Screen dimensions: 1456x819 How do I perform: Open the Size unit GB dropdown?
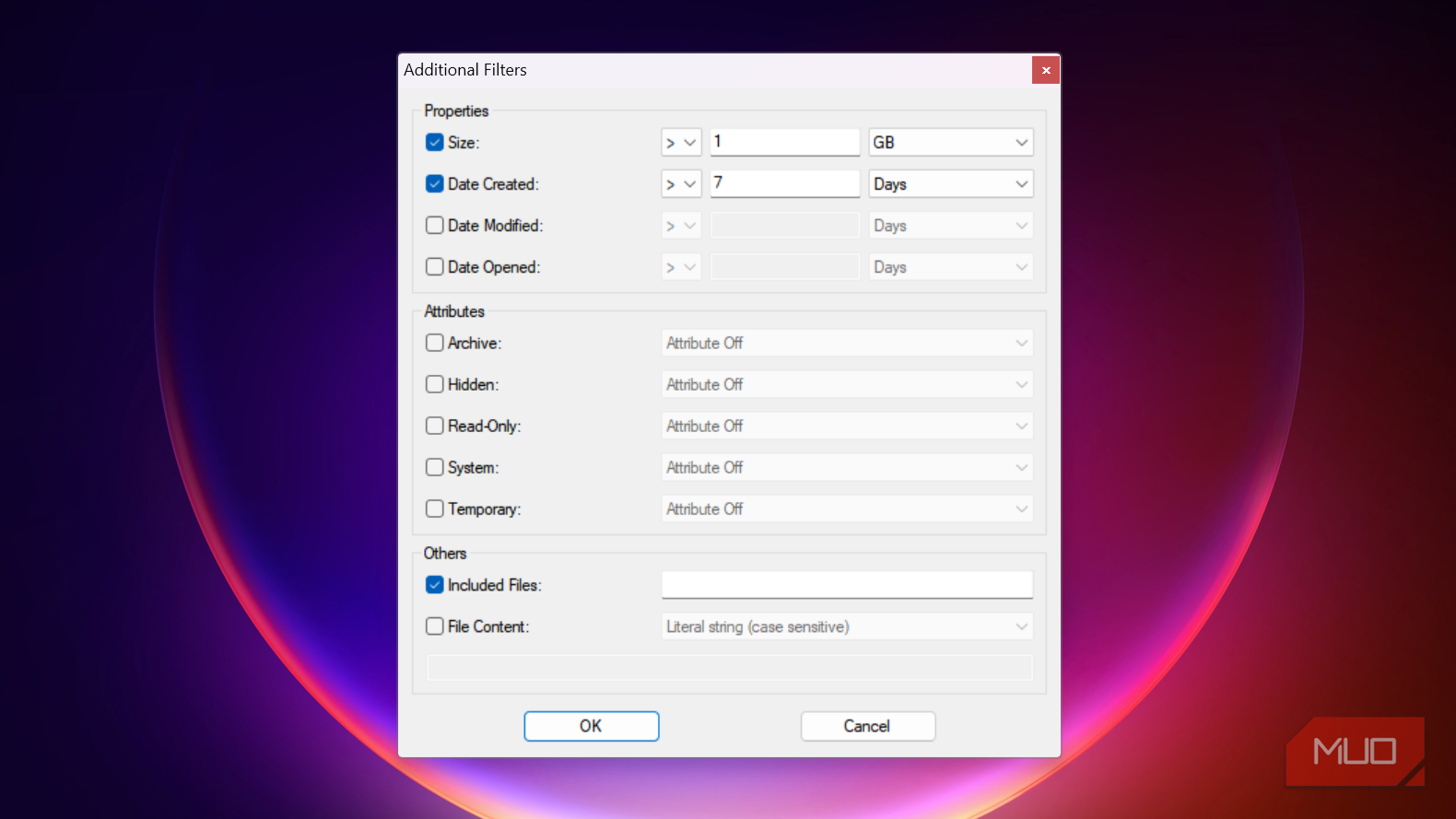tap(951, 143)
